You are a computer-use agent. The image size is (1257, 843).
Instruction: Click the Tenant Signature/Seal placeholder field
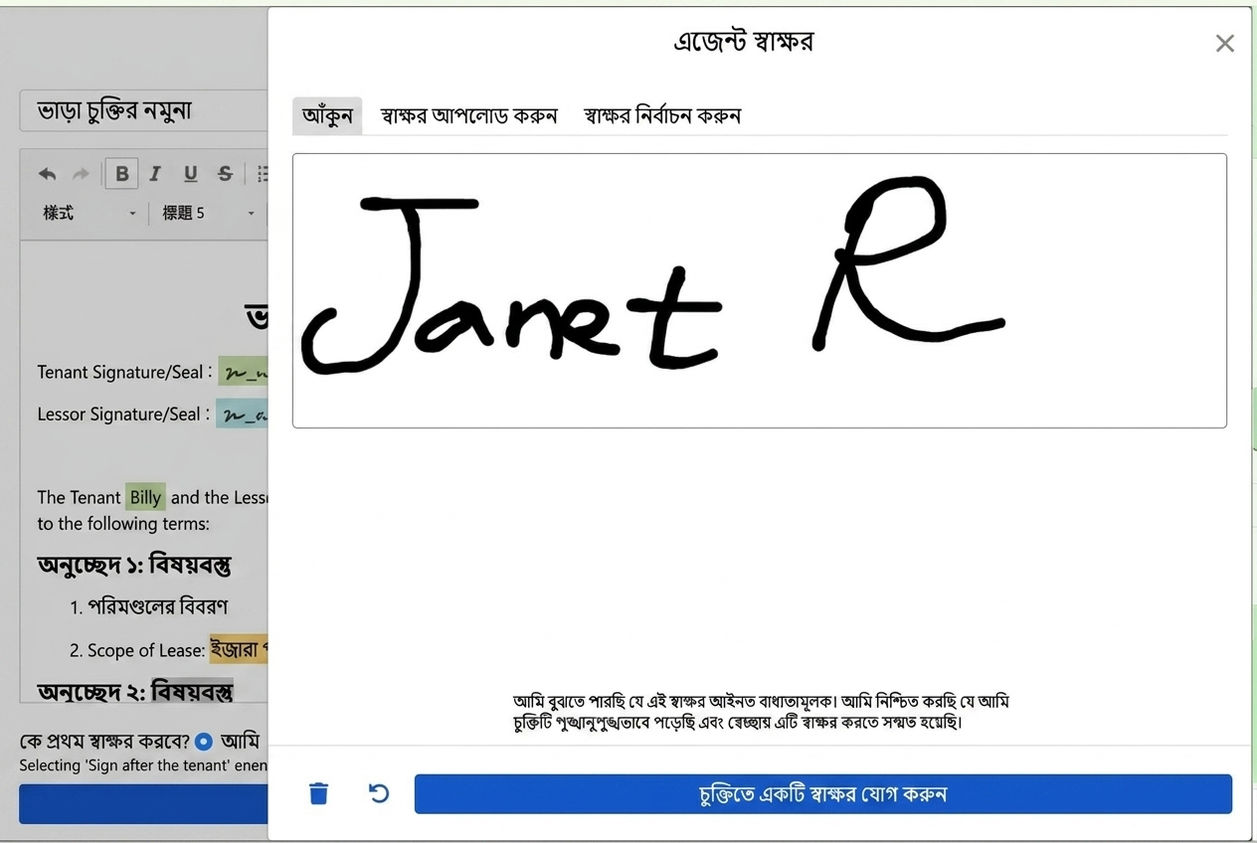pos(243,372)
